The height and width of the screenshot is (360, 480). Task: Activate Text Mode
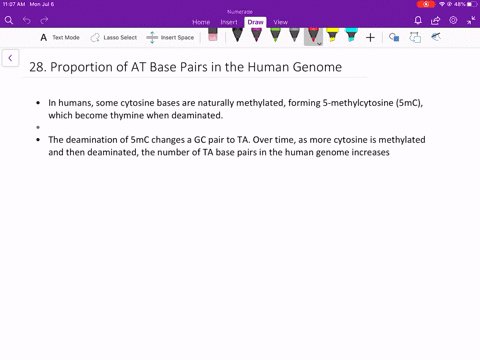pos(60,37)
